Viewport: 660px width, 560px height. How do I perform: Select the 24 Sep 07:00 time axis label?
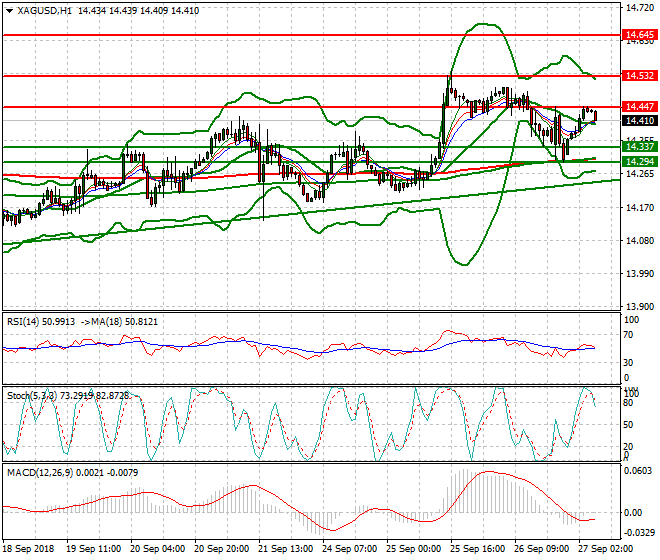pos(350,549)
